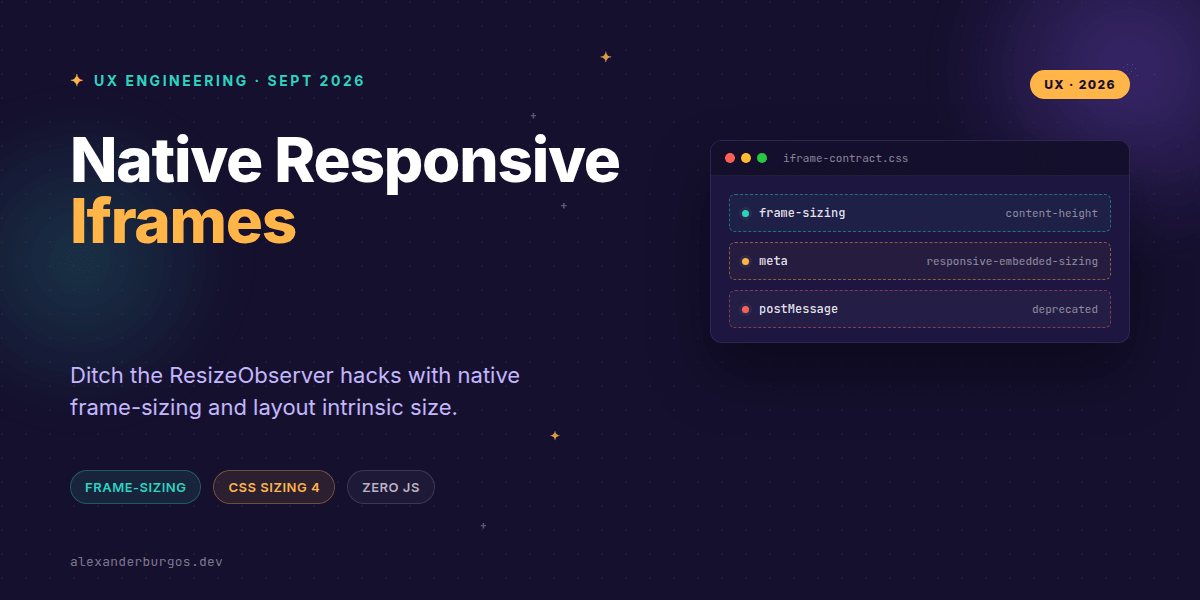Open the alexanderburgos.dev link
The image size is (1200, 600).
[x=147, y=562]
